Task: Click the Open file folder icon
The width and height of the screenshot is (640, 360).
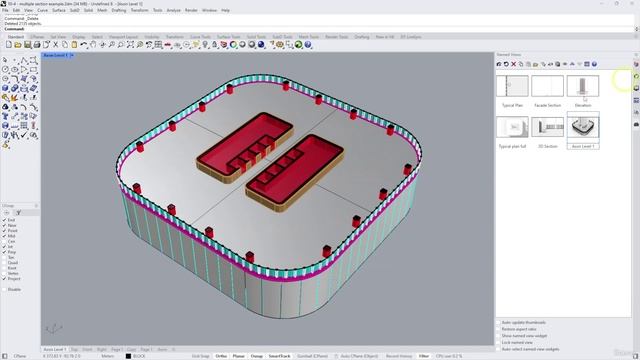Action: point(18,44)
